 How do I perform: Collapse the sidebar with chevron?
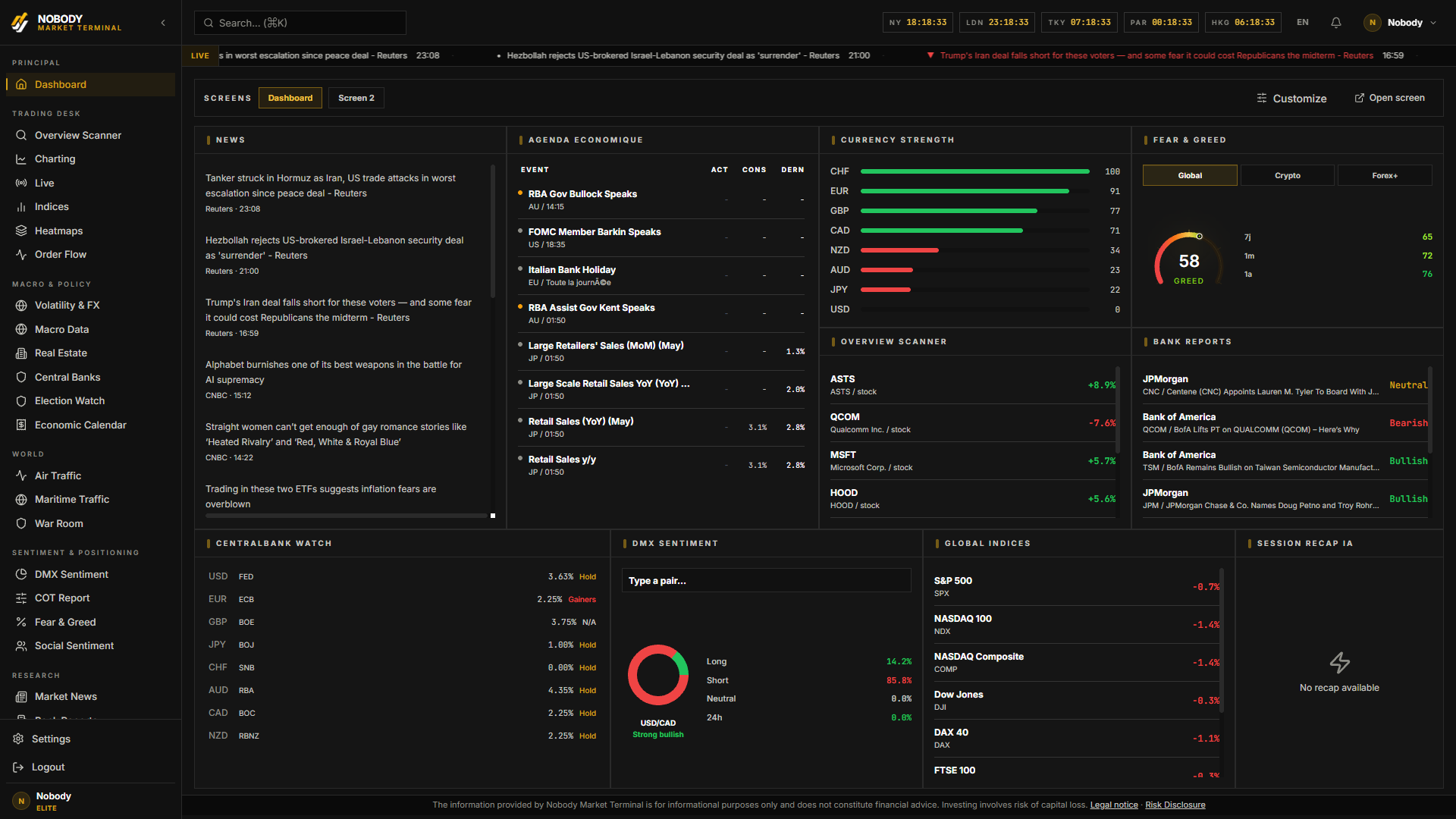click(x=163, y=23)
